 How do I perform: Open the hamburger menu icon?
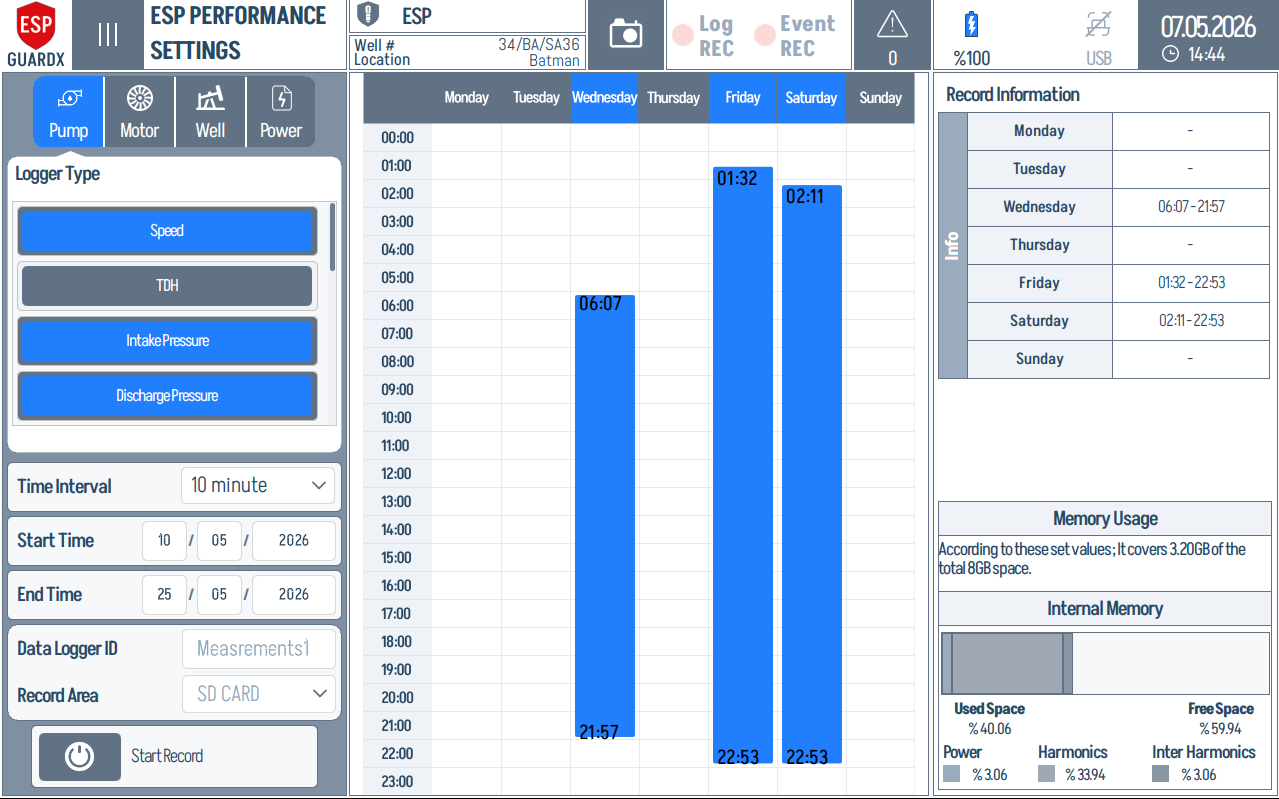tap(108, 35)
